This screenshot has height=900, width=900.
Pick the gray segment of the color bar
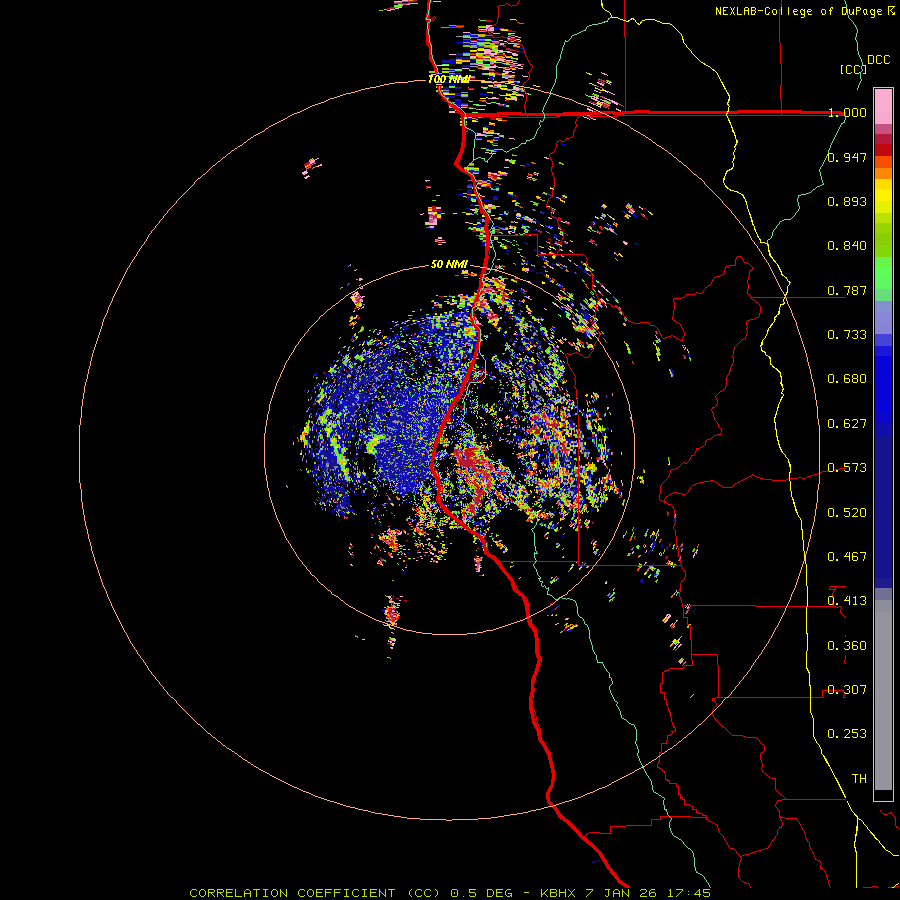883,695
